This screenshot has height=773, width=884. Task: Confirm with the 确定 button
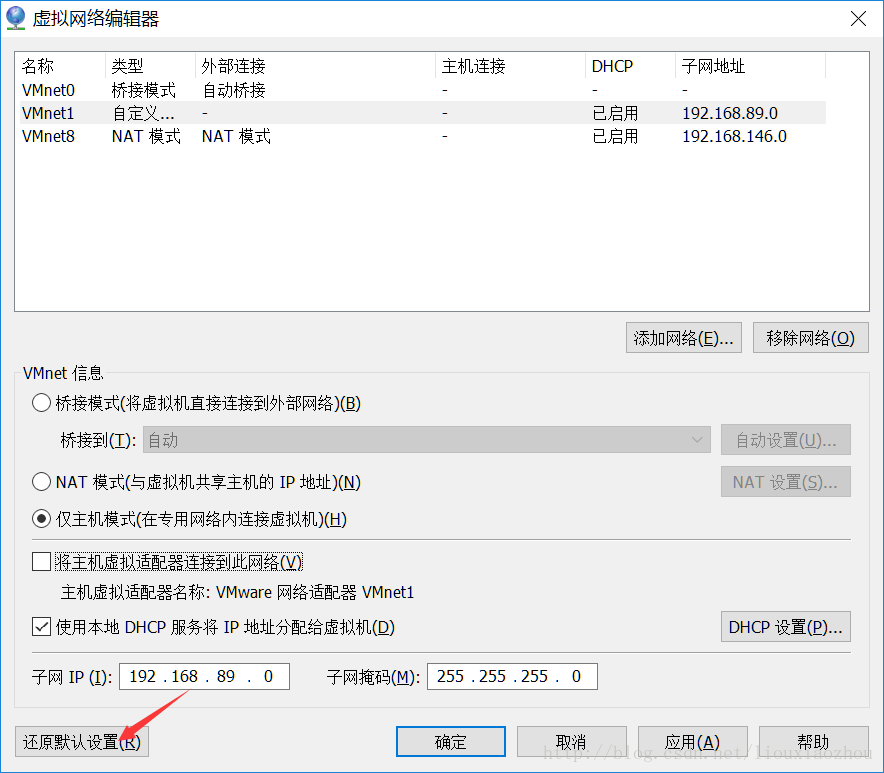tap(450, 741)
